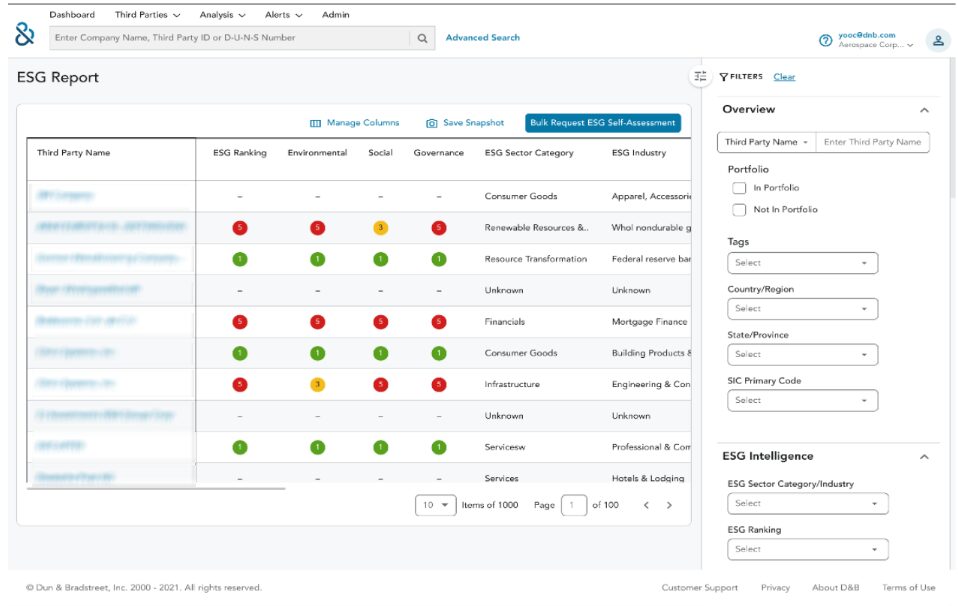Click the Mortgage Finance industry cell

tap(649, 322)
